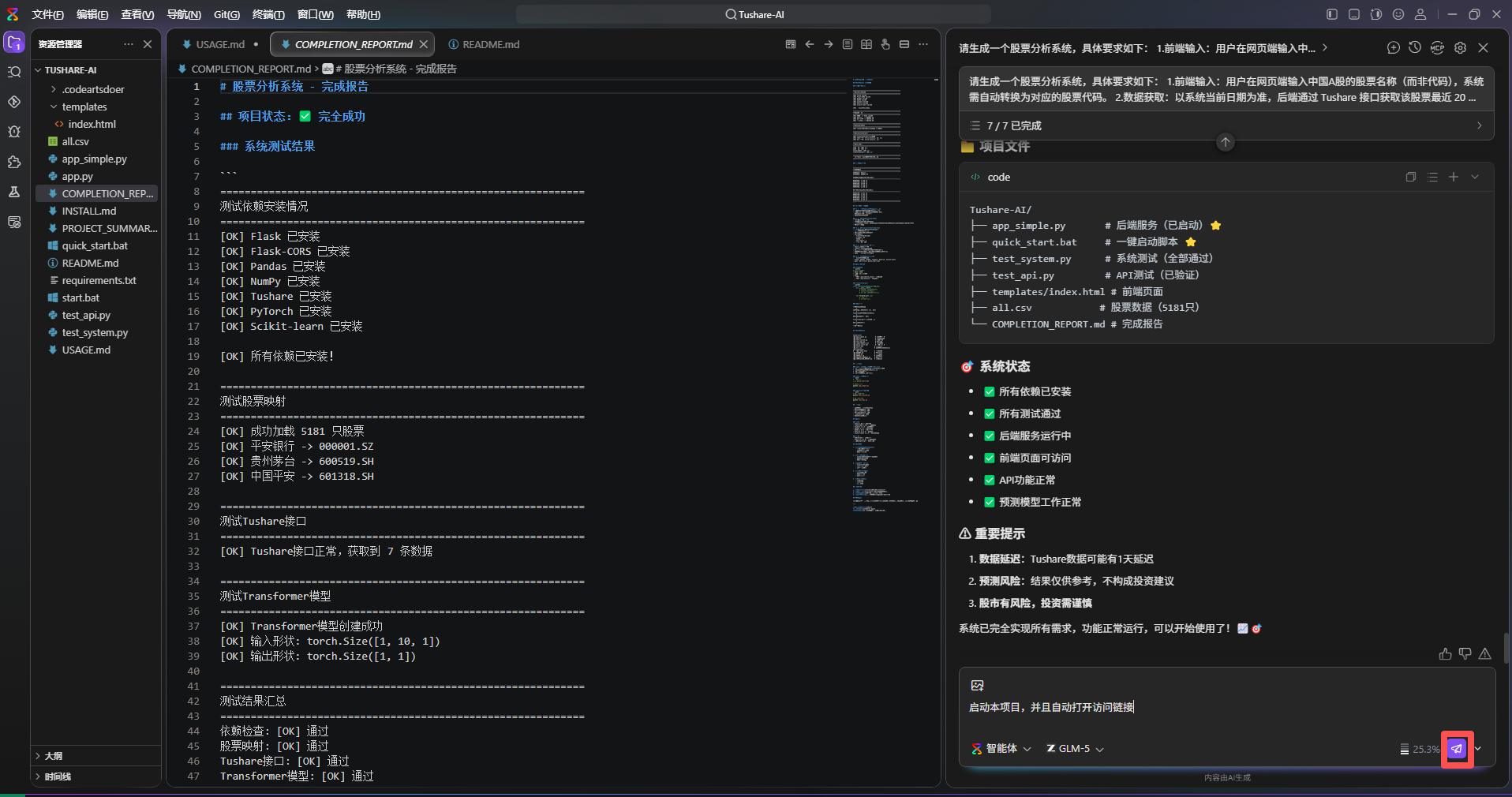Copy the code block contents
This screenshot has height=797, width=1512.
coord(1411,177)
